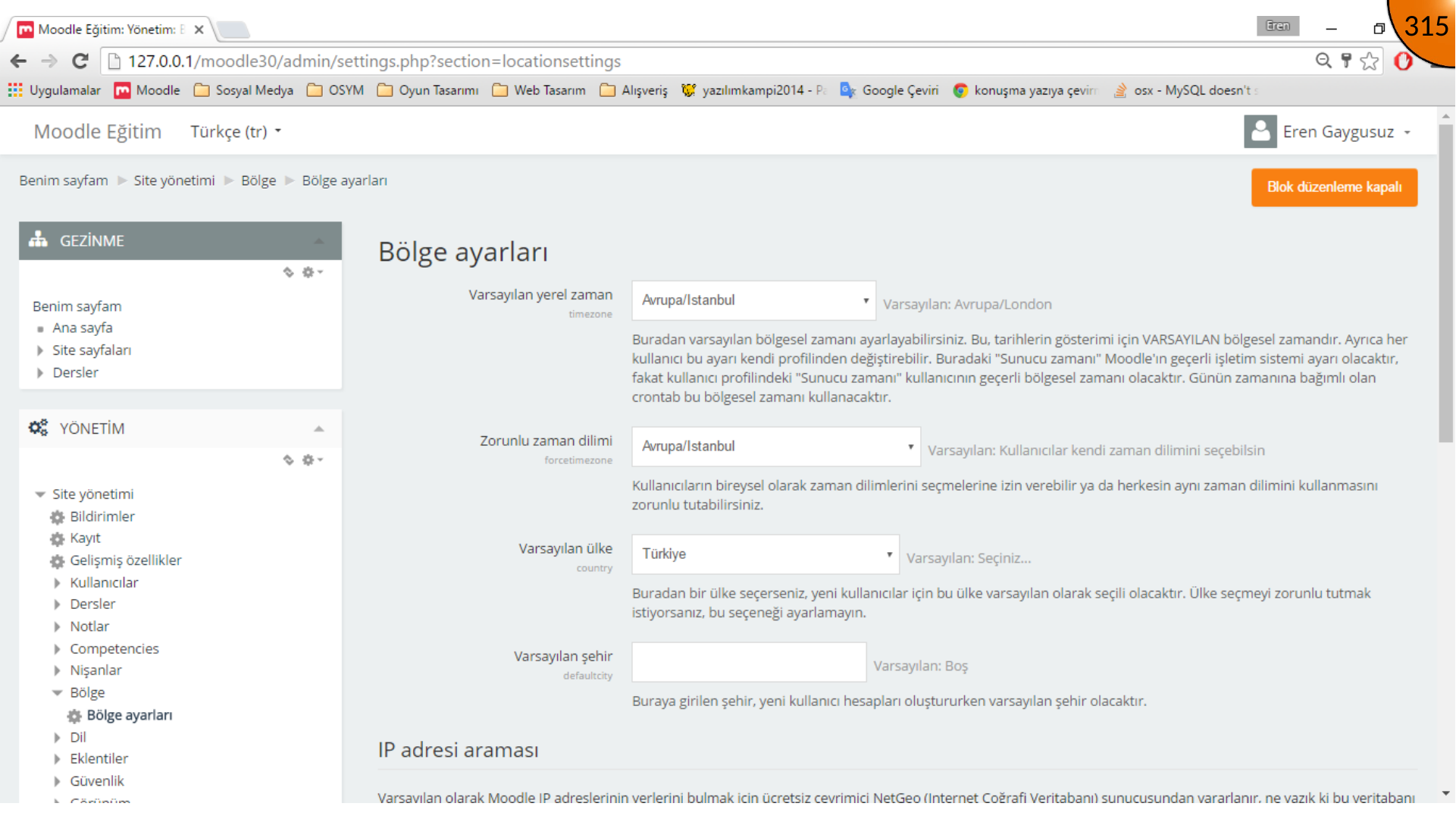This screenshot has height=819, width=1456.
Task: Open the Kayıt settings item
Action: click(85, 538)
